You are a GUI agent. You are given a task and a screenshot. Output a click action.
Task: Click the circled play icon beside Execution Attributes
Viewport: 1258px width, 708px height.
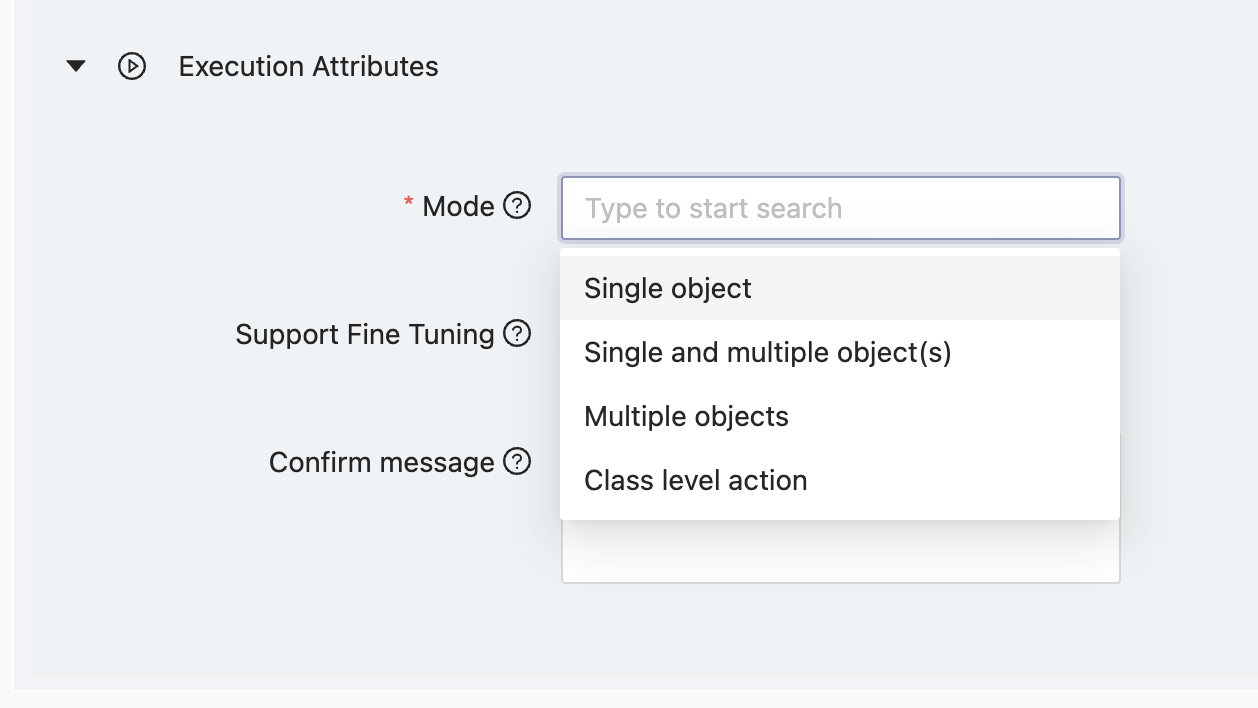coord(131,66)
